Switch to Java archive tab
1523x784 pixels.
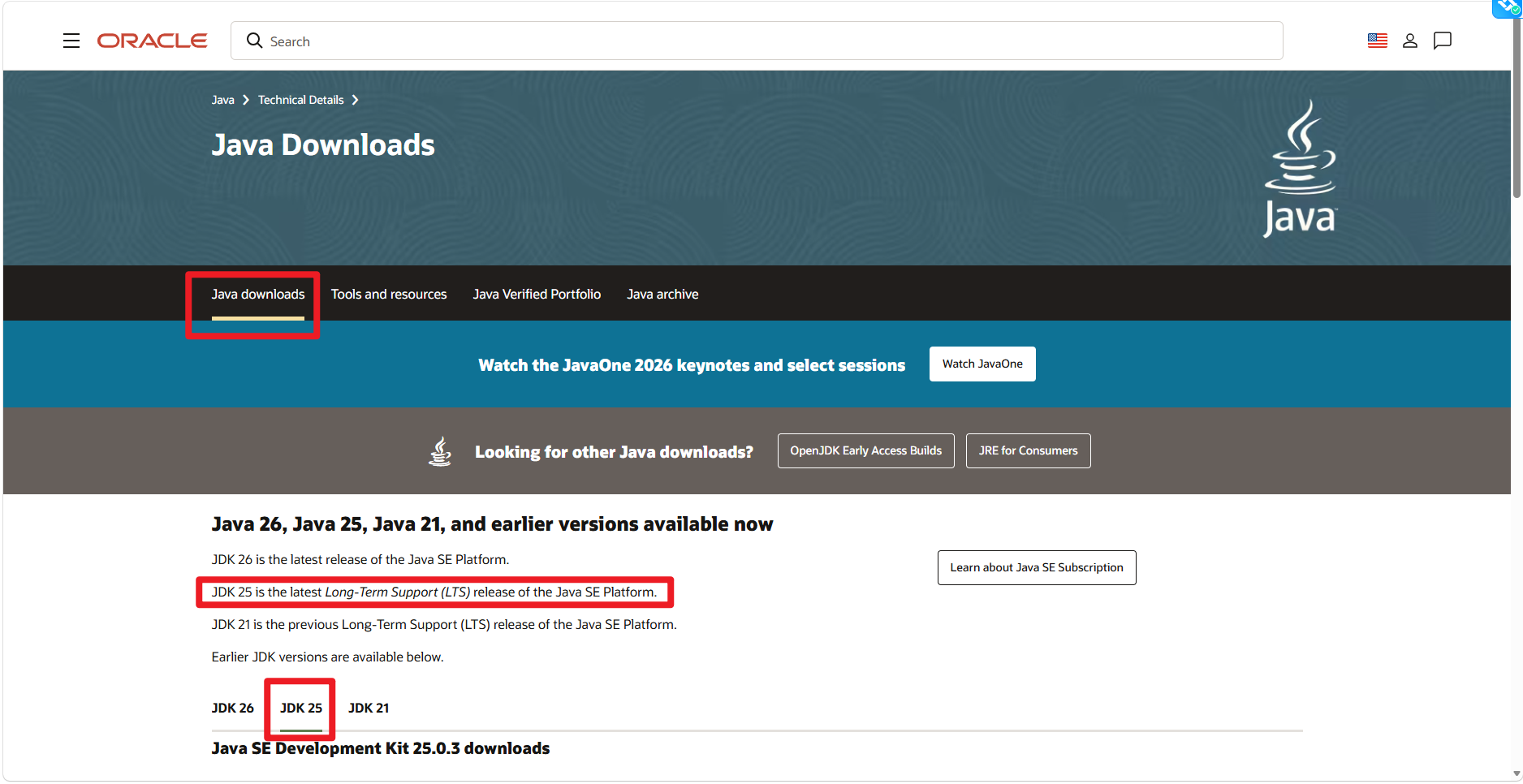(662, 294)
